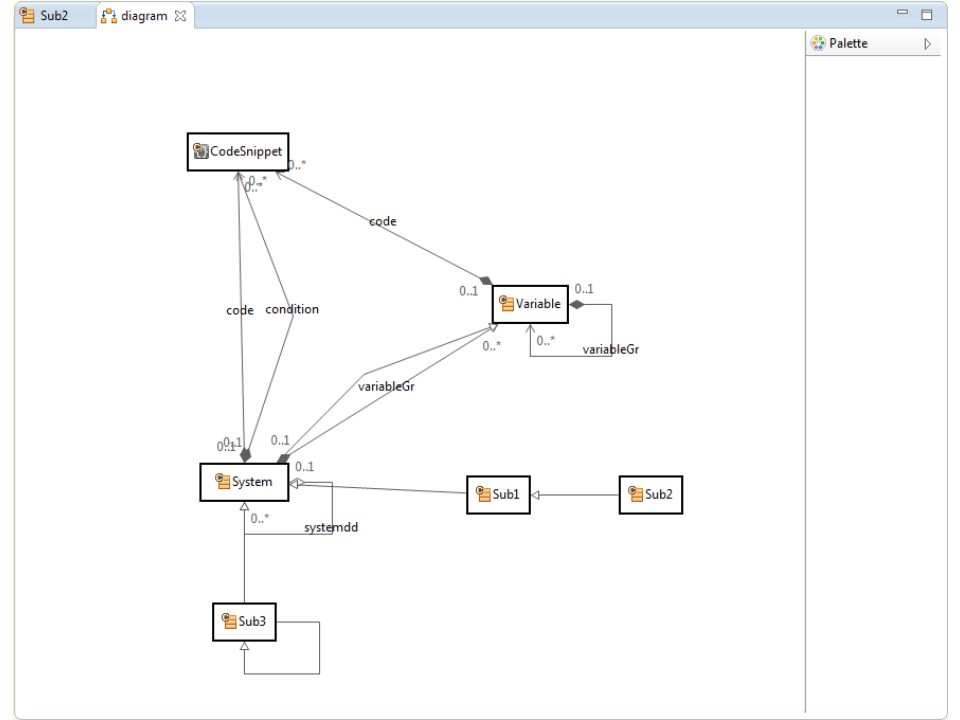Viewport: 960px width, 720px height.
Task: Select the Sub1 class icon
Action: (x=484, y=494)
